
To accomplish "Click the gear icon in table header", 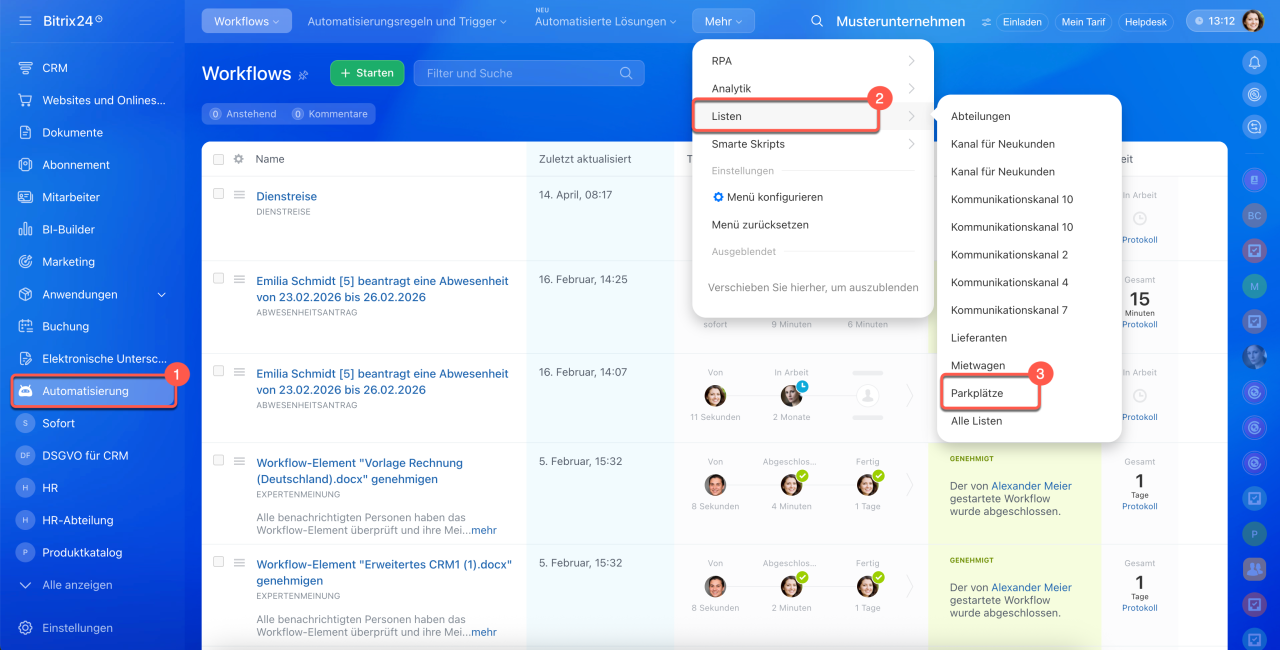I will pos(238,159).
